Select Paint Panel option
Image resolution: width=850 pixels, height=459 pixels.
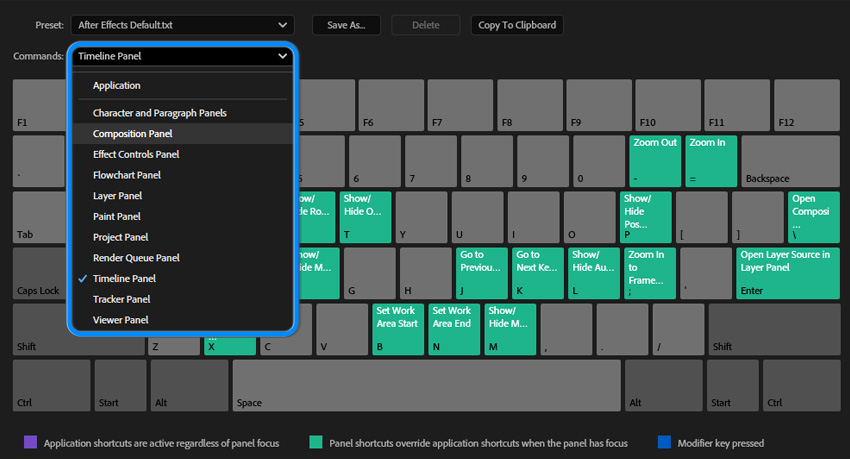182,216
